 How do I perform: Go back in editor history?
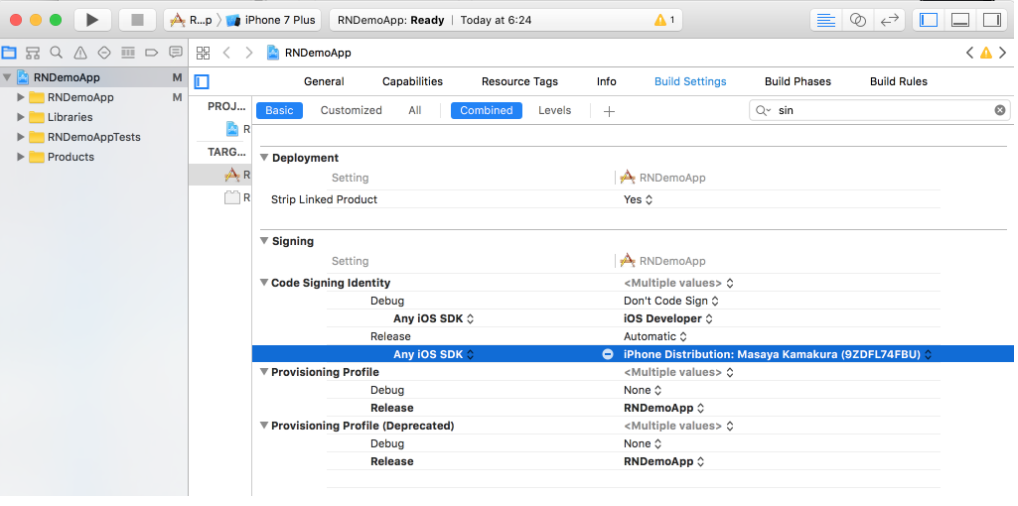click(227, 53)
